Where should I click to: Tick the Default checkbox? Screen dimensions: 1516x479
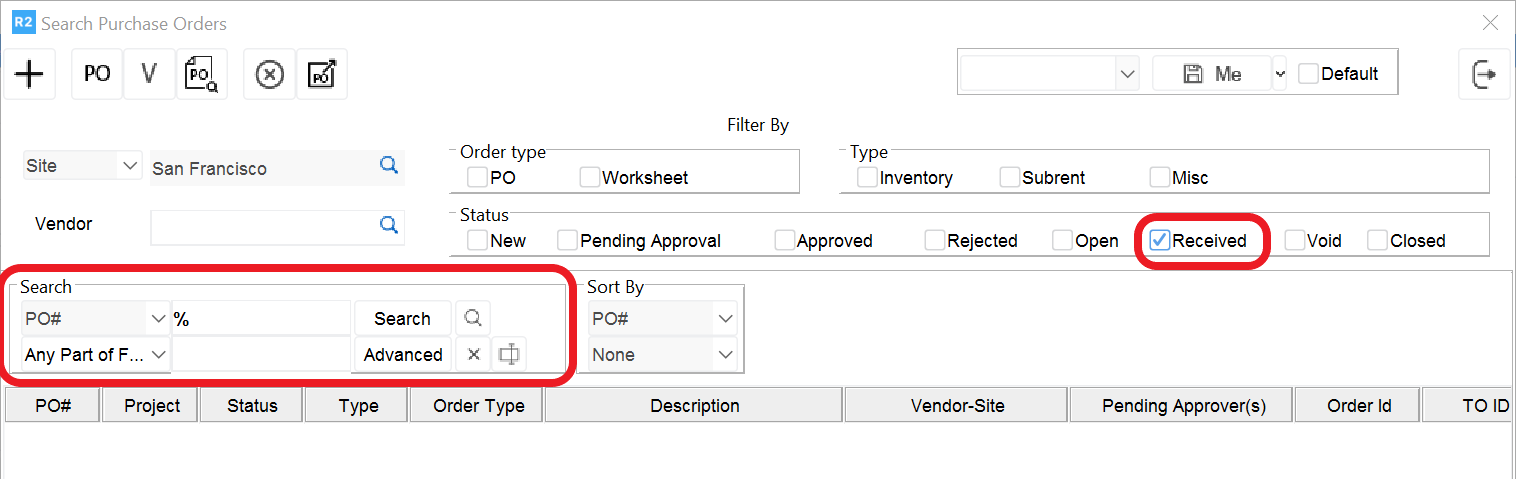(1308, 74)
